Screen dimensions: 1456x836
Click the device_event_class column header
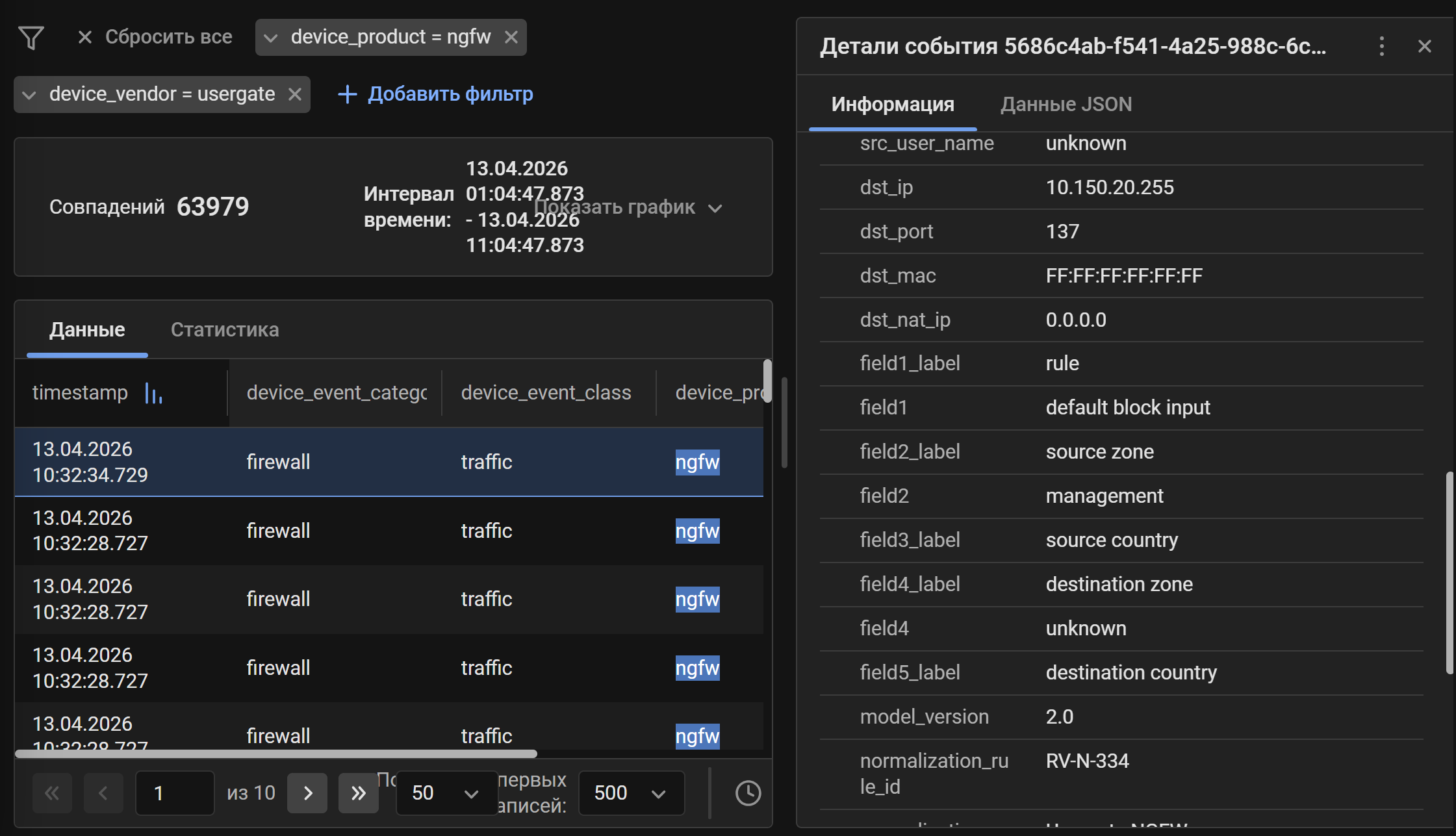[x=546, y=392]
